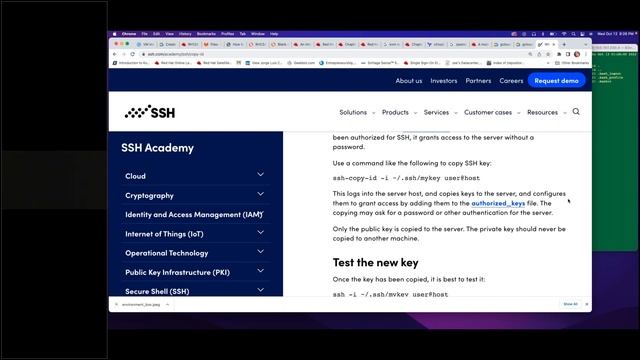Image resolution: width=640 pixels, height=360 pixels.
Task: Expand Internet of Things (IoT) section
Action: (260, 232)
